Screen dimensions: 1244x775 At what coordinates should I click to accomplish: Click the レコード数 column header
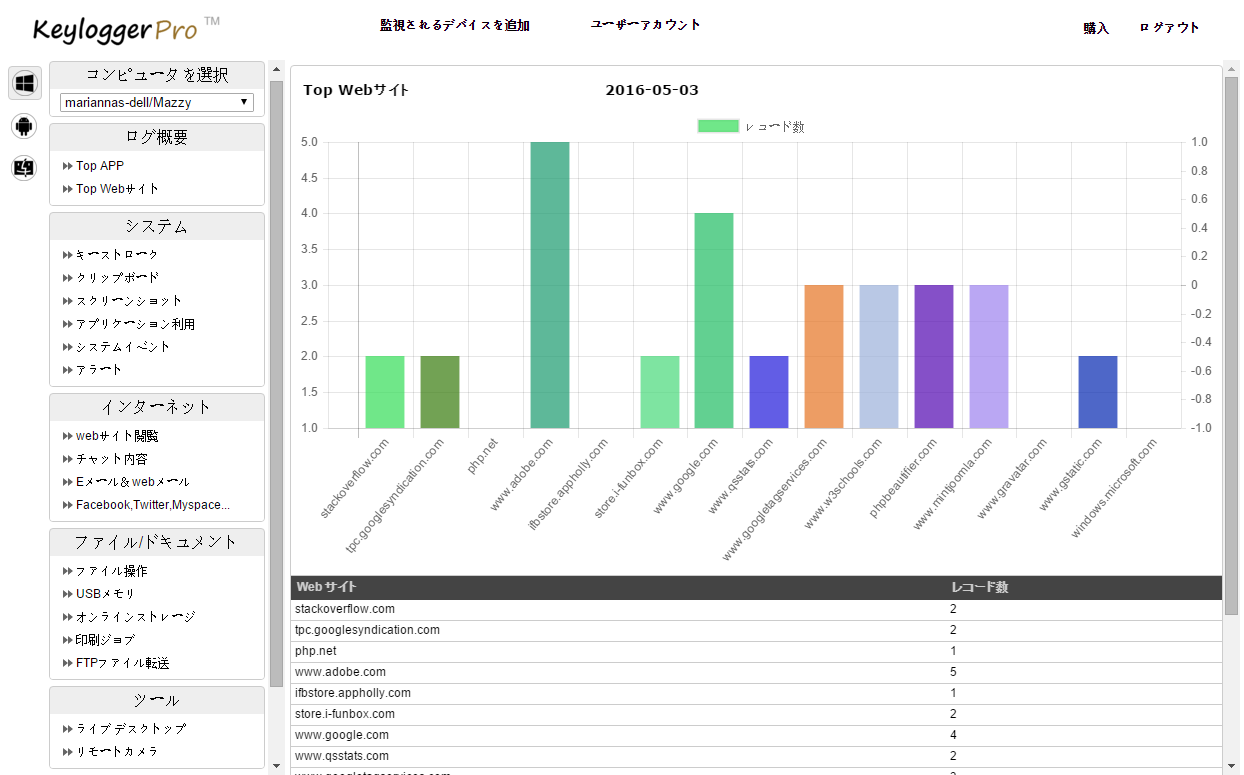[980, 587]
